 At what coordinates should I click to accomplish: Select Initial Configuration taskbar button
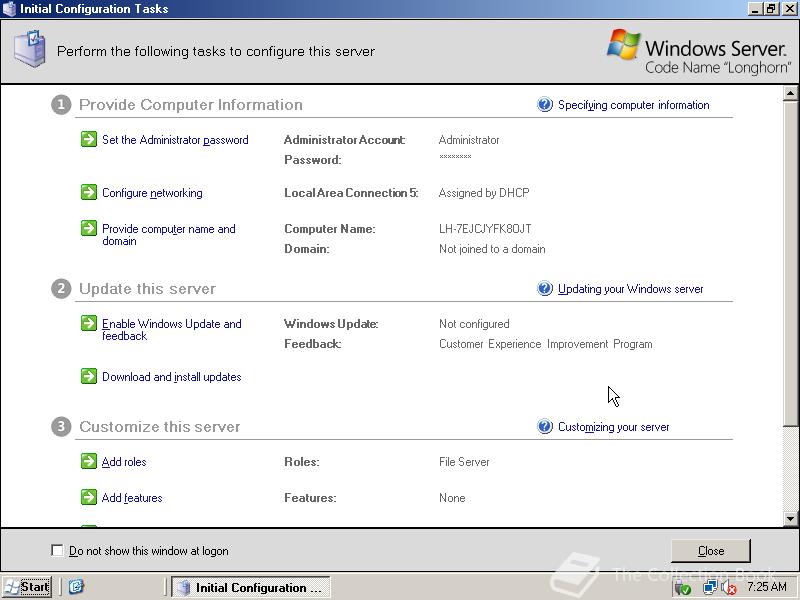[x=251, y=587]
